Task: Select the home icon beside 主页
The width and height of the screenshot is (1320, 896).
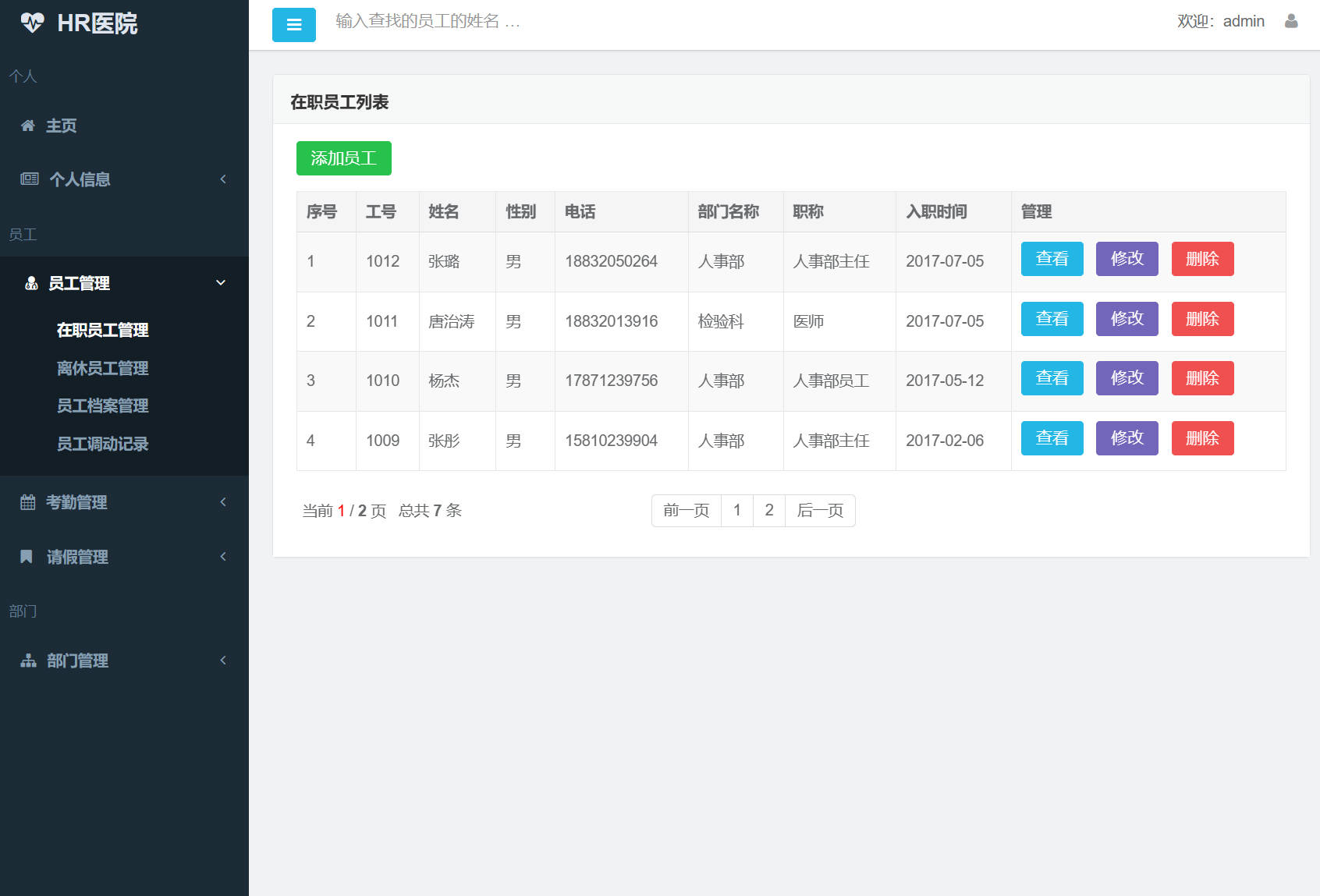Action: tap(27, 126)
